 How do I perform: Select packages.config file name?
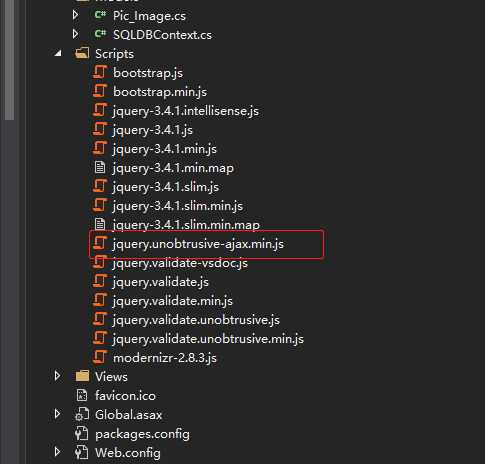pos(142,434)
